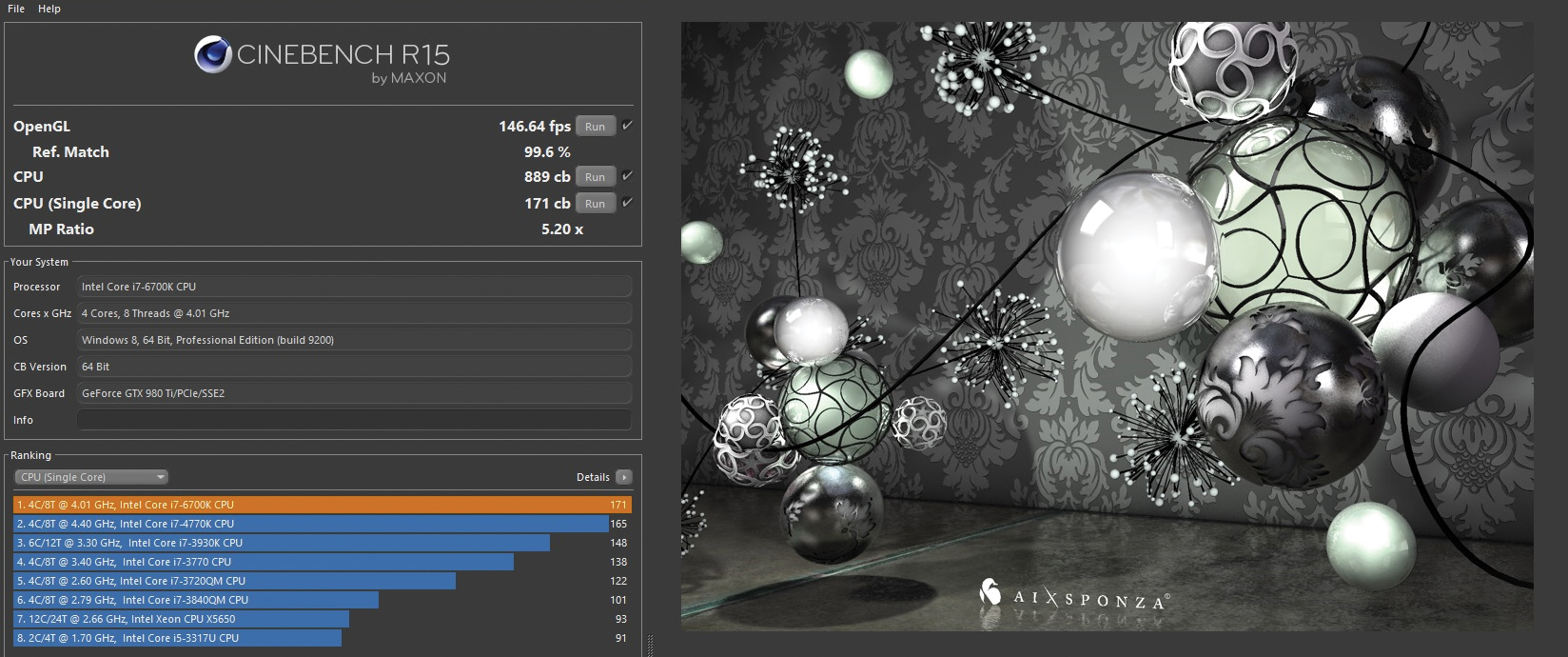Open the Help menu
Image resolution: width=1568 pixels, height=657 pixels.
49,9
